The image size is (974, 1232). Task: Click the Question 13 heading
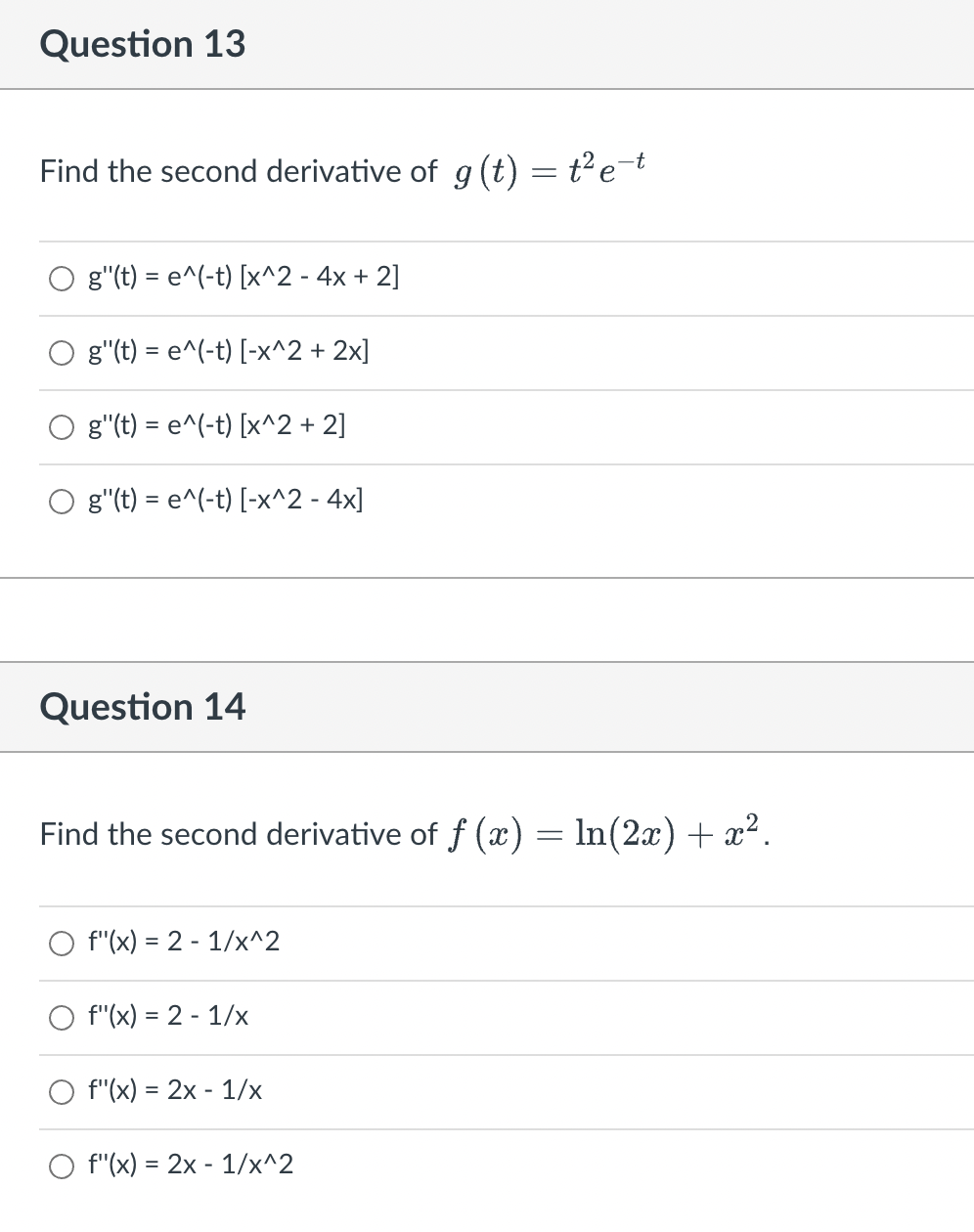[143, 44]
